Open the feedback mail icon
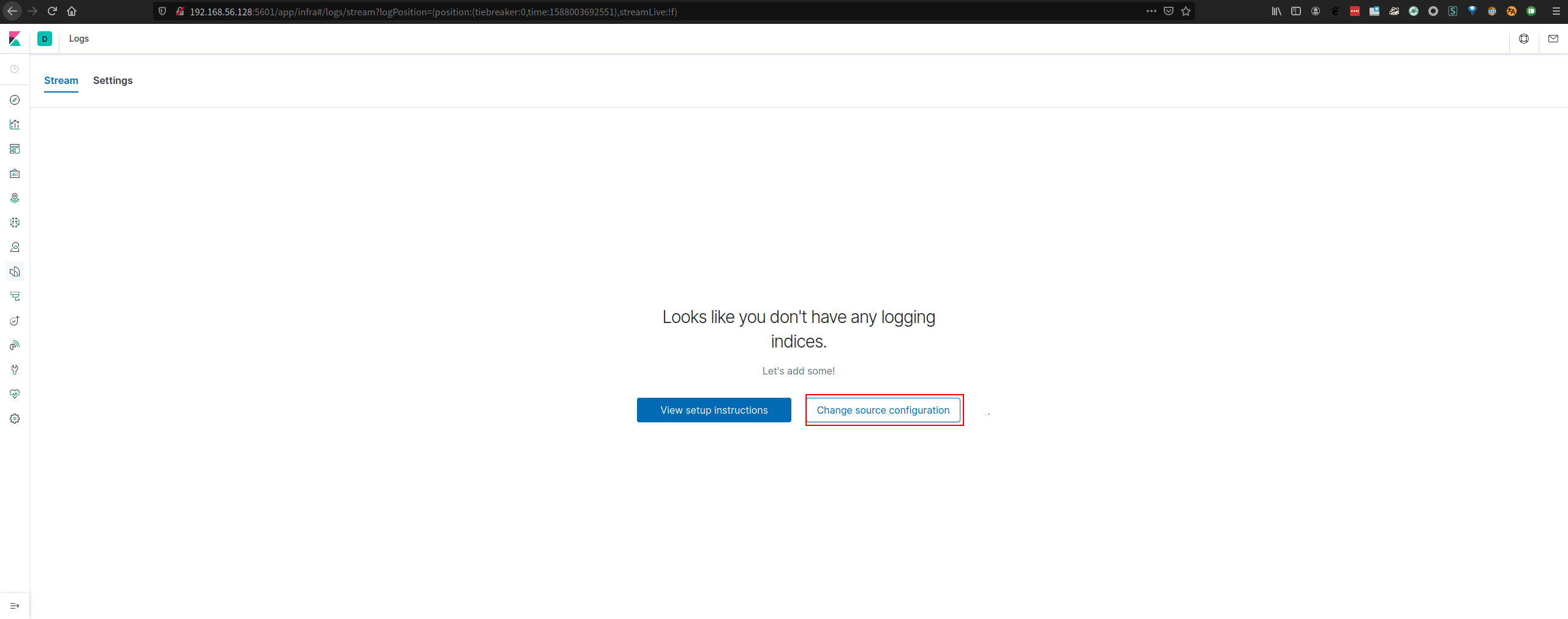The height and width of the screenshot is (619, 1568). tap(1554, 39)
